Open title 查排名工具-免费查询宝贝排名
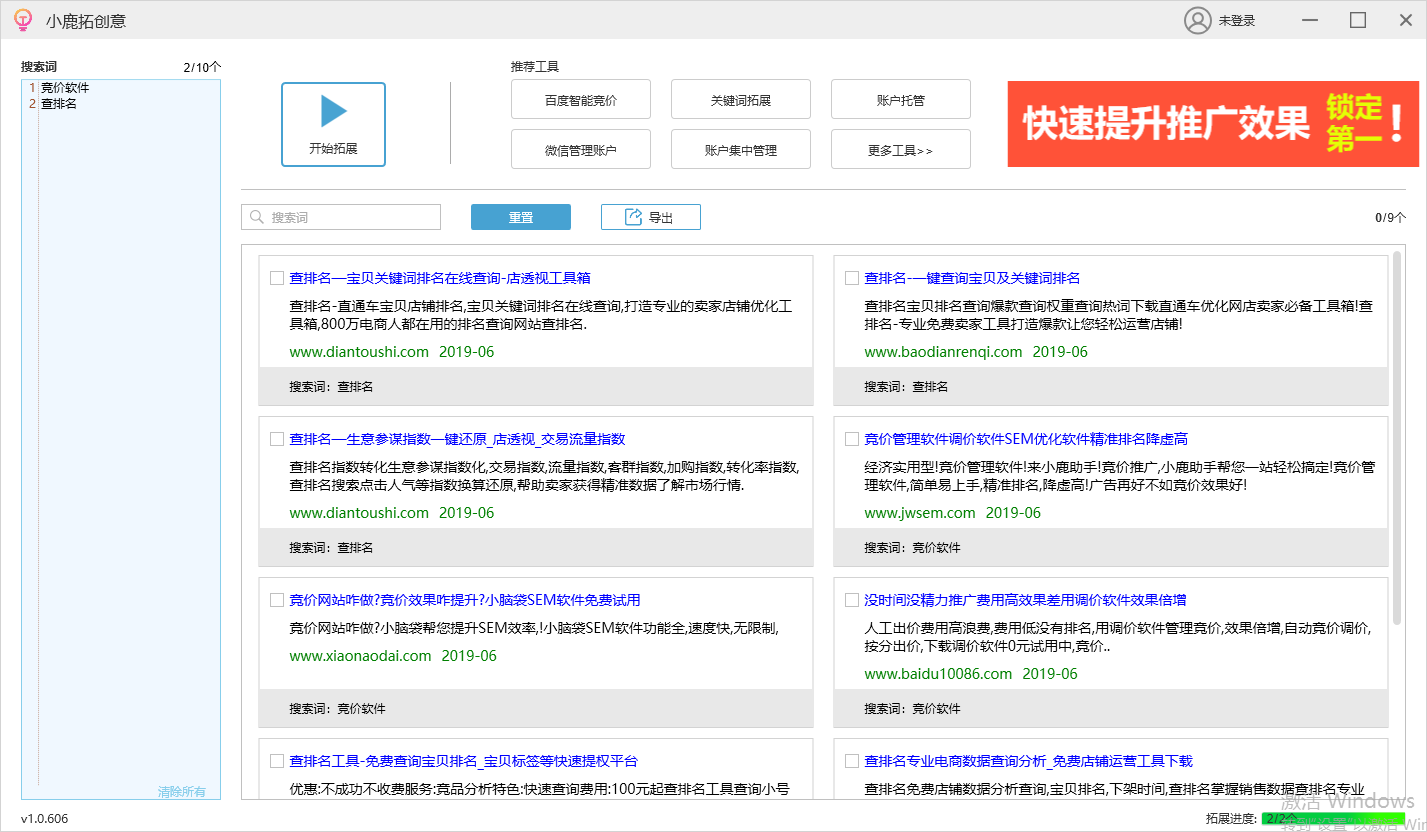 pyautogui.click(x=463, y=761)
